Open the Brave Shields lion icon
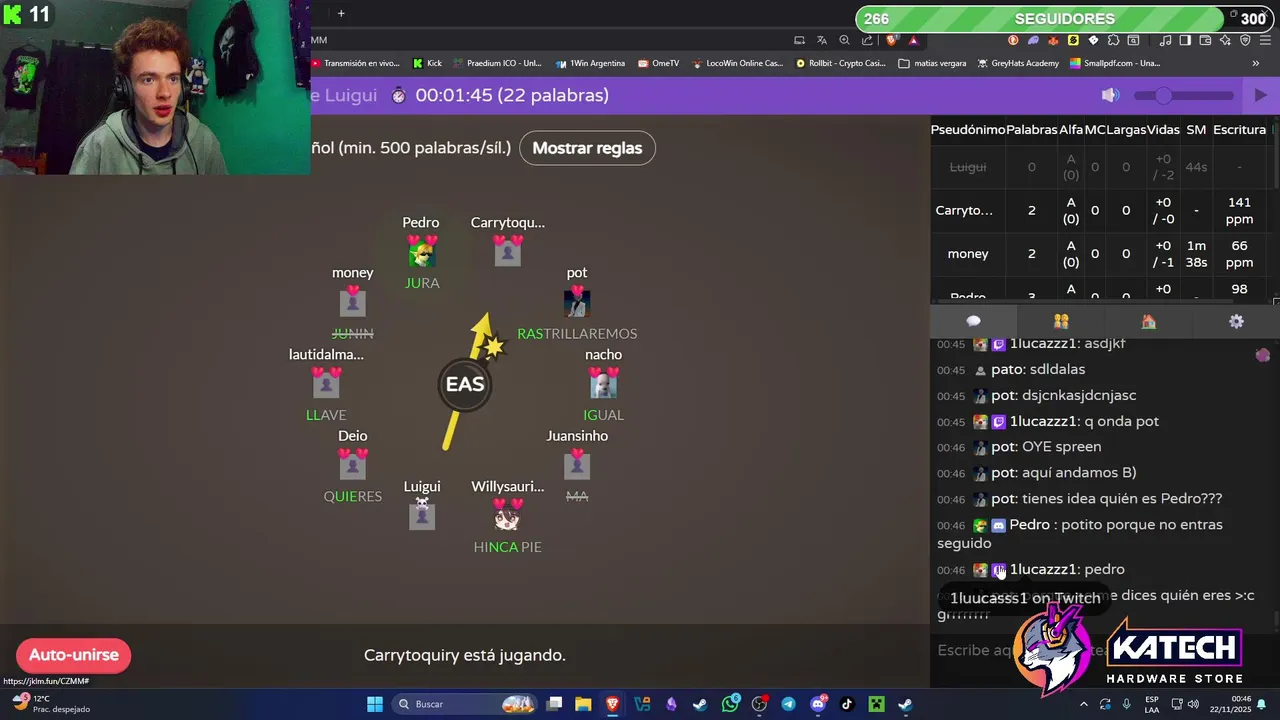Screen dimensions: 1280x720 point(891,40)
